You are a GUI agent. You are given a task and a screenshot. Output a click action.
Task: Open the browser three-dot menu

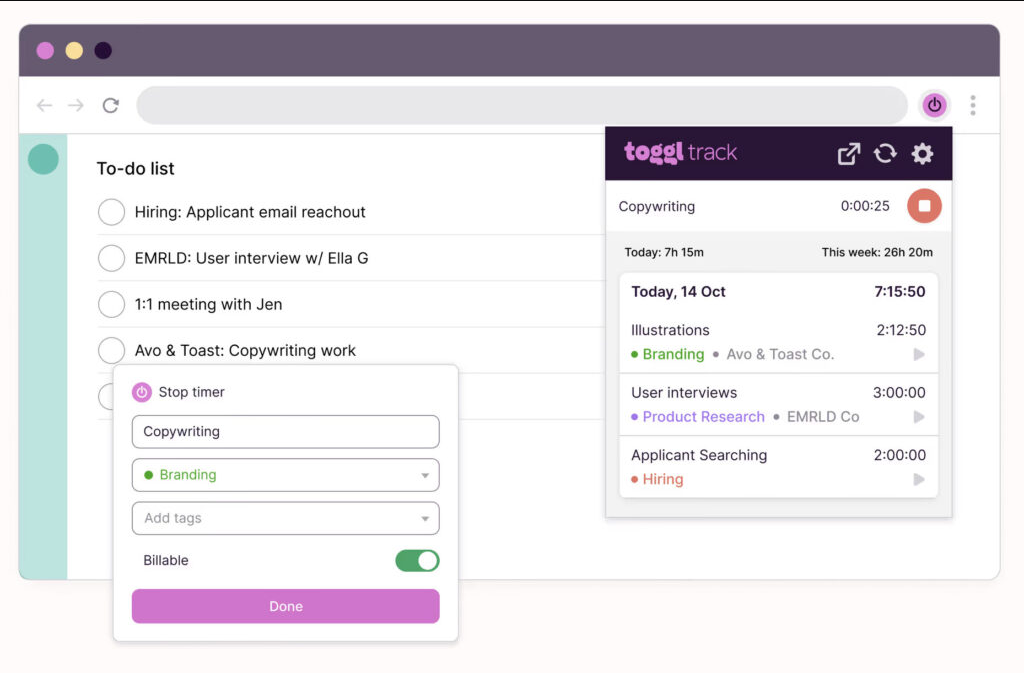pos(973,105)
